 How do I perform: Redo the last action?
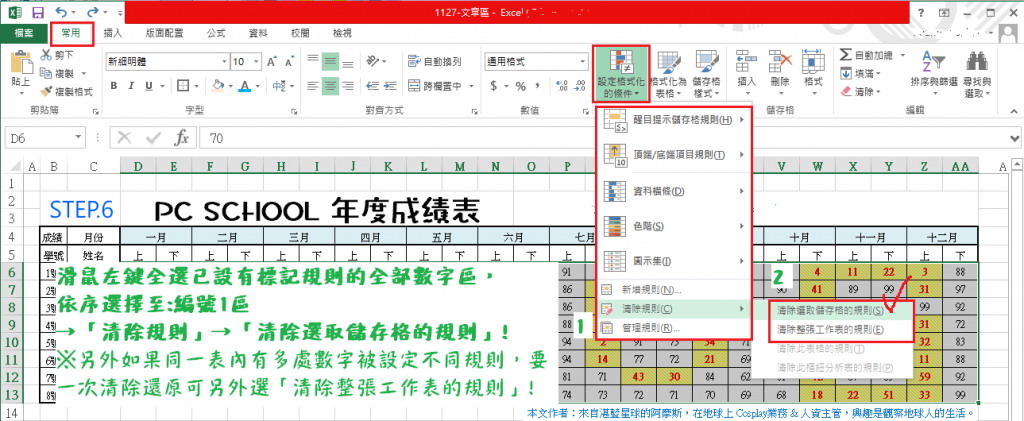click(92, 12)
